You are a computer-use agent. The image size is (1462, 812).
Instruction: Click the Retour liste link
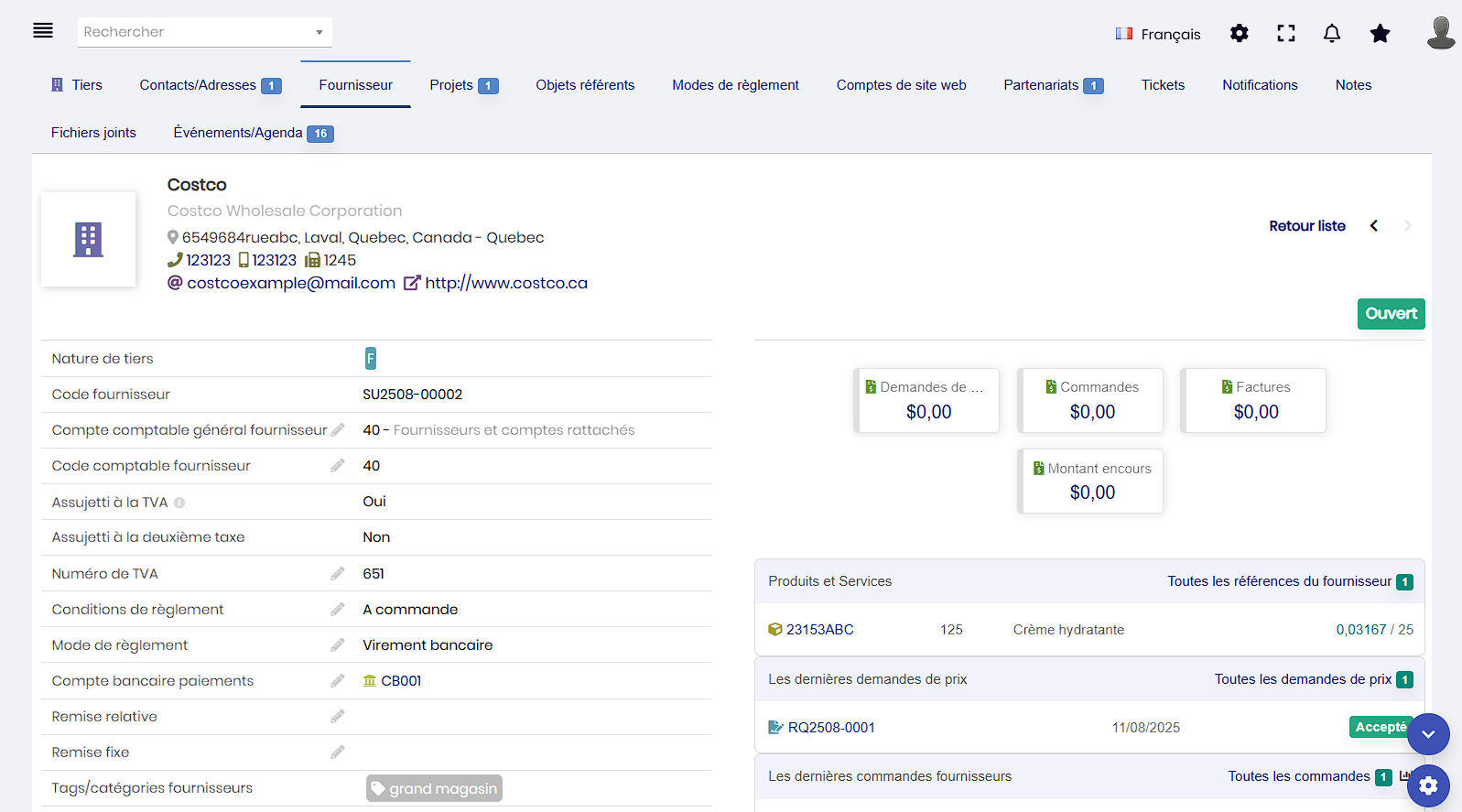coord(1306,226)
